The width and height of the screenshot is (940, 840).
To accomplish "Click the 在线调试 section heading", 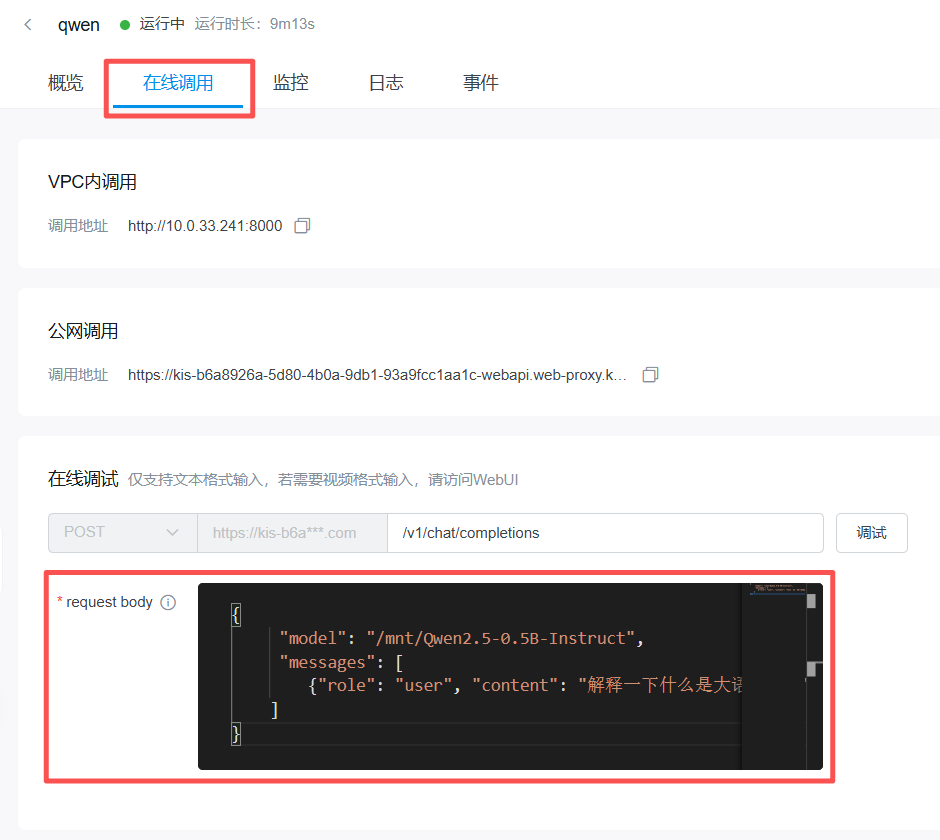I will pos(83,479).
